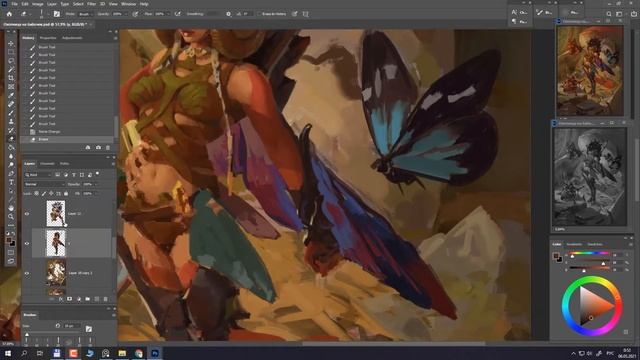The height and width of the screenshot is (360, 640).
Task: Switch to the Channels tab
Action: (47, 164)
